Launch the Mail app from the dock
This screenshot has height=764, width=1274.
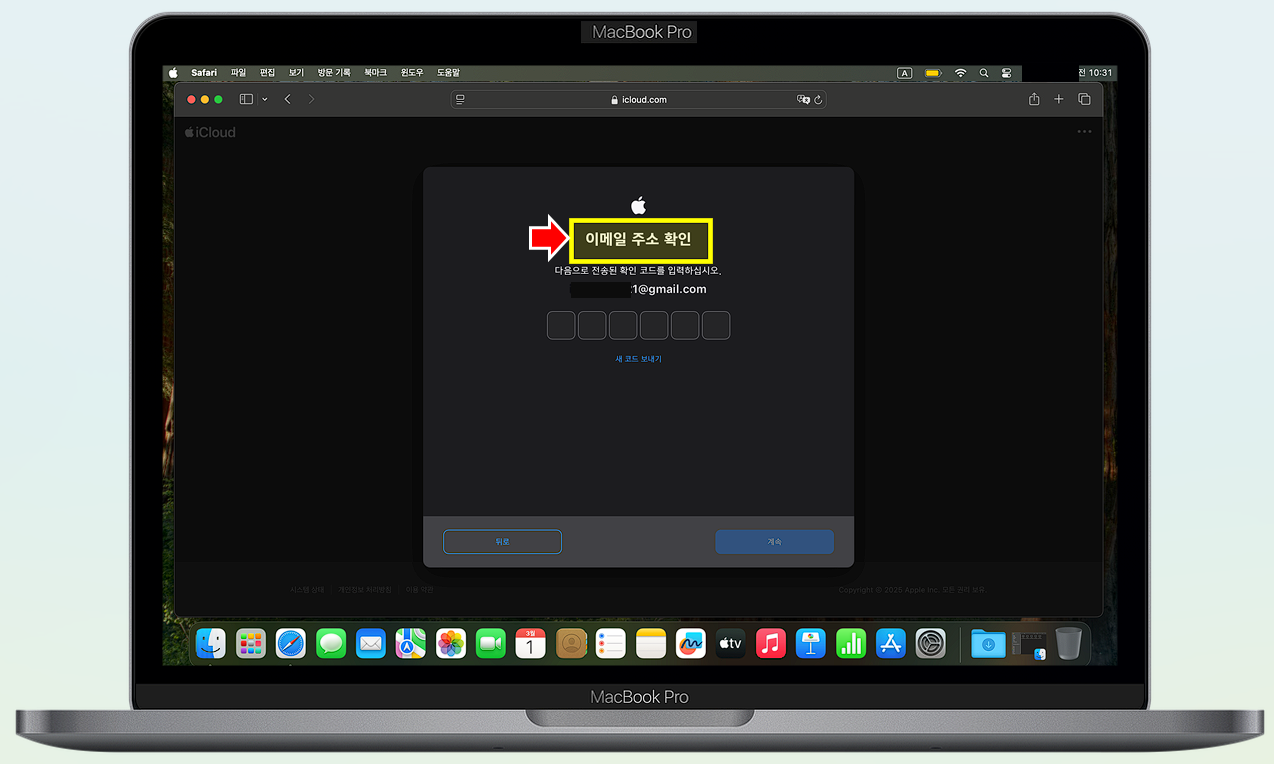tap(371, 643)
